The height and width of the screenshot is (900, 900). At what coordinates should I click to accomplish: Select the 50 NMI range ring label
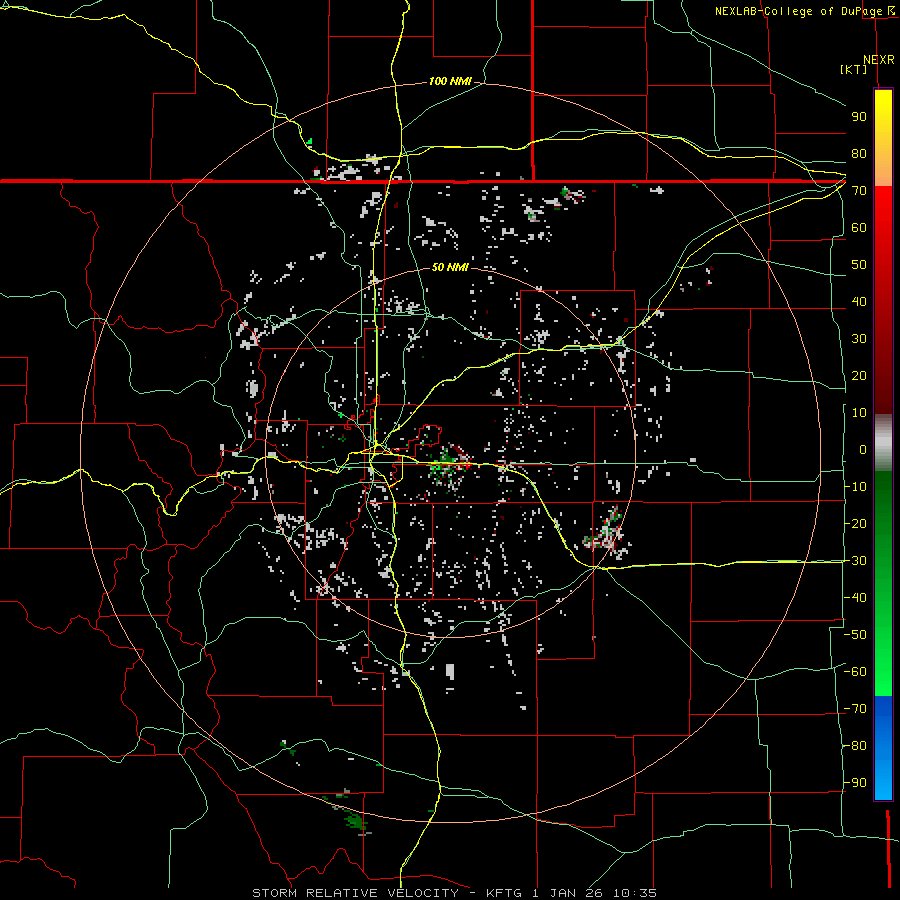point(451,267)
